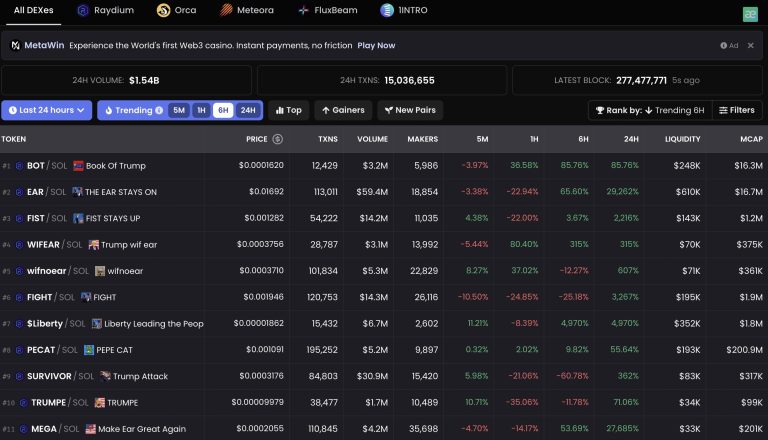768x440 pixels.
Task: Click Raydium icon in EAR row
Action: [x=19, y=192]
